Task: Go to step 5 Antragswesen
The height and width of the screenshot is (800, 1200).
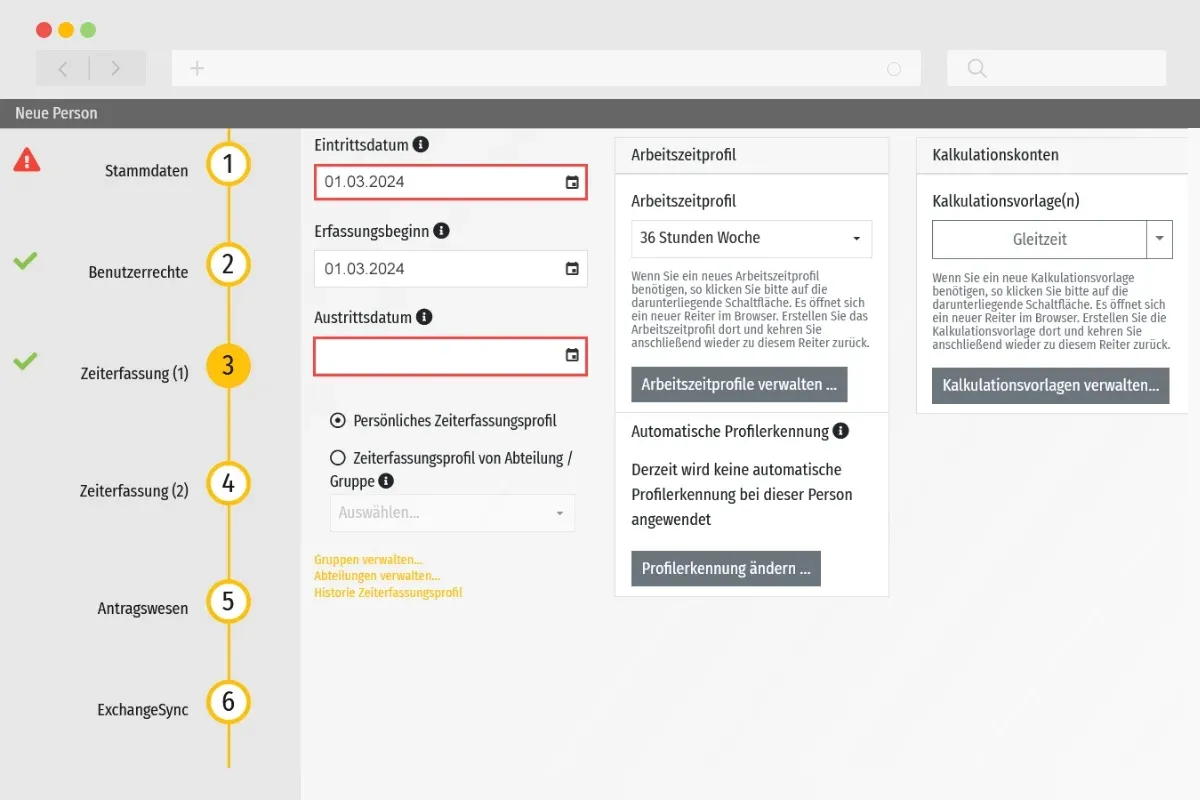Action: pos(228,601)
